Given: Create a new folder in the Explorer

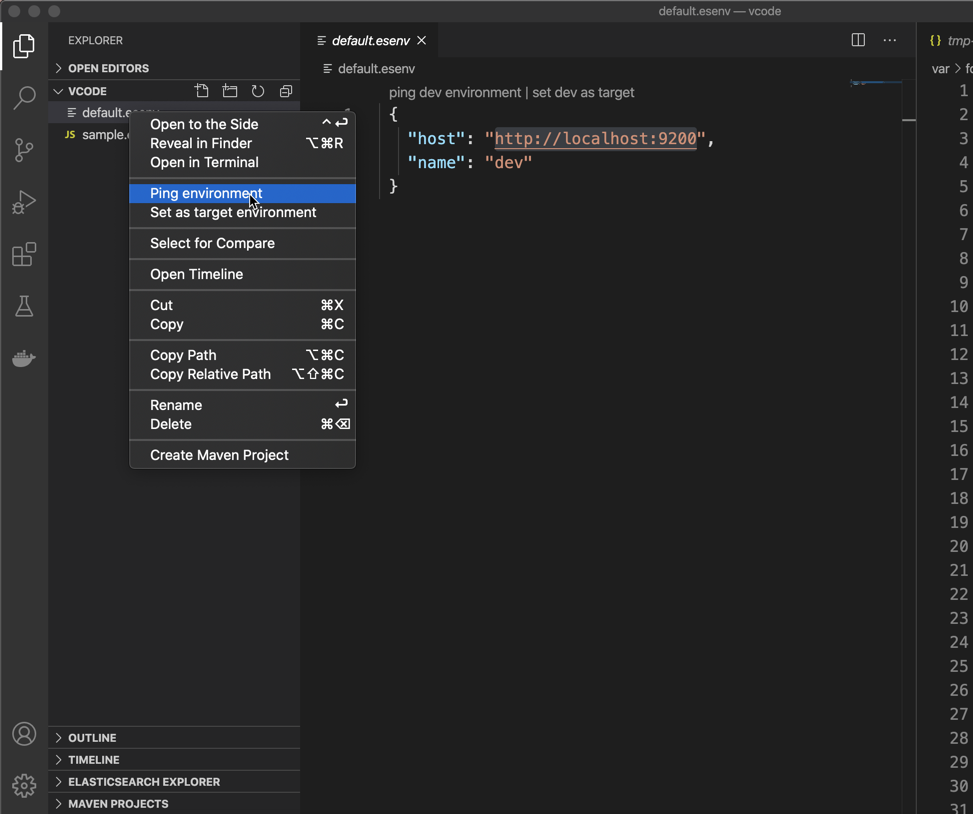Looking at the screenshot, I should (230, 91).
